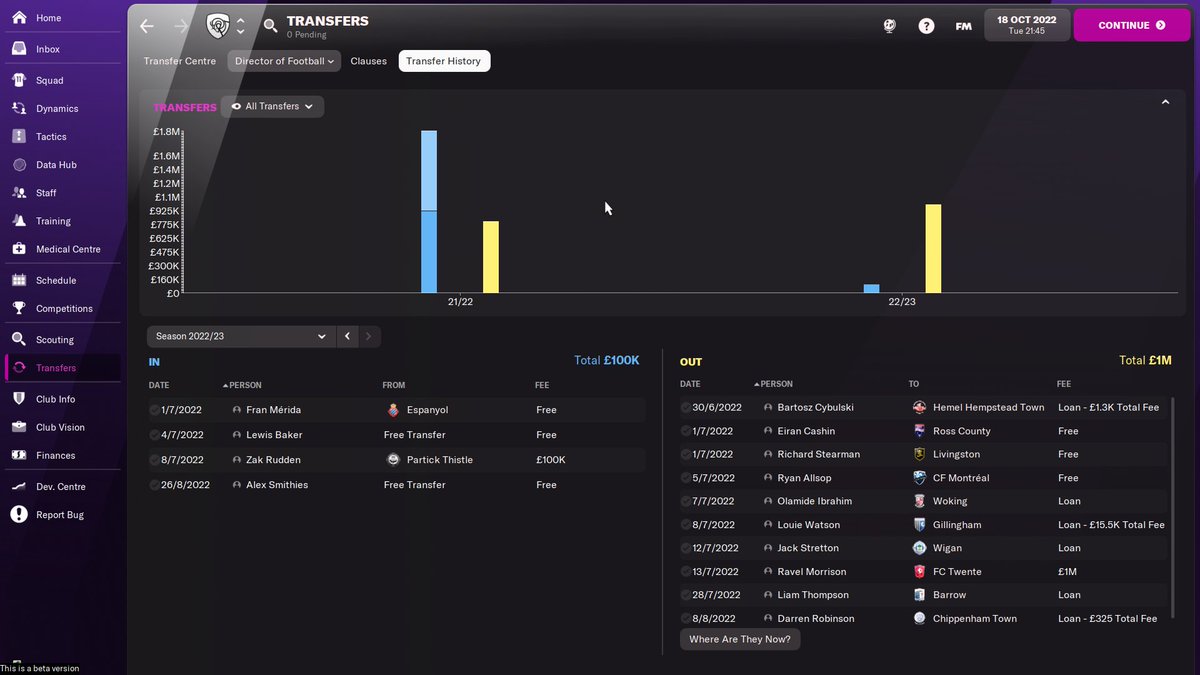Select the Bartosz Cybulski row circle marker

coord(685,408)
